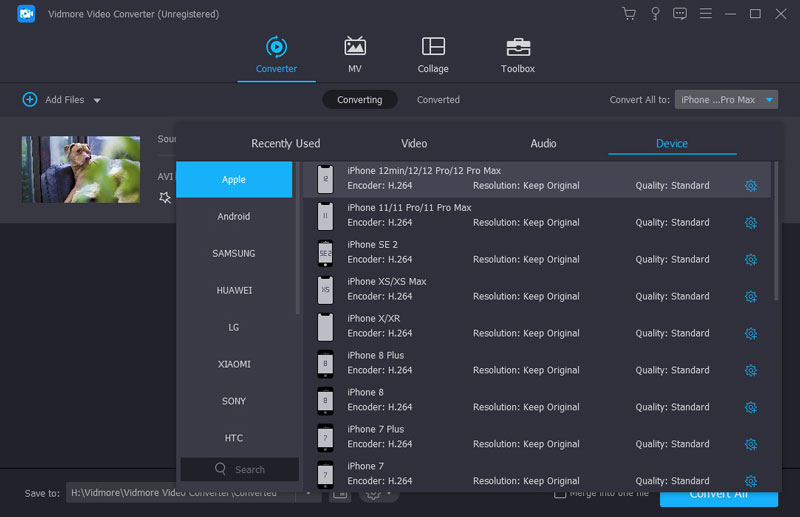Open the feedback chat icon
This screenshot has height=517, width=800.
[680, 14]
